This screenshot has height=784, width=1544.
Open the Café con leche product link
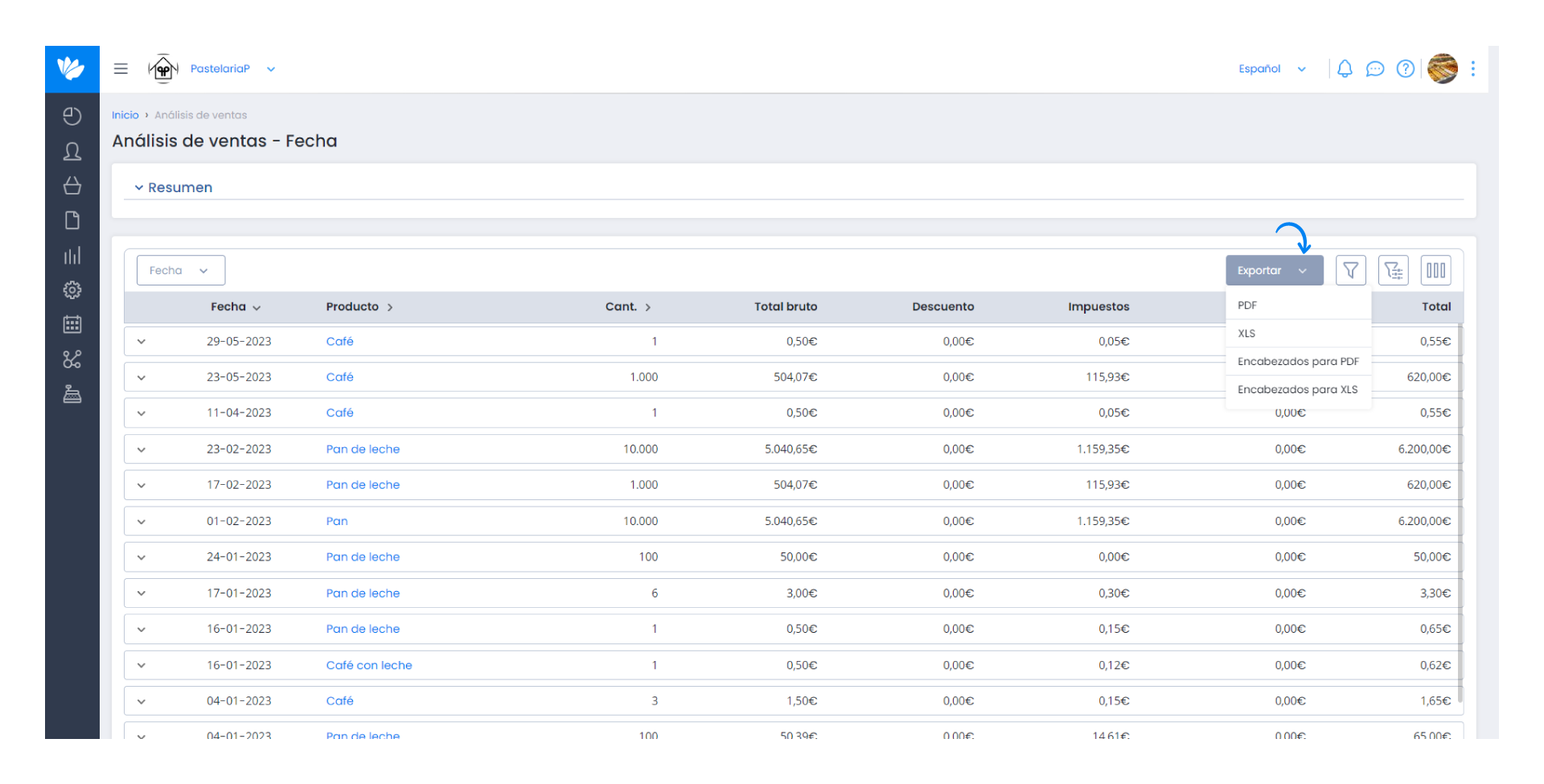click(x=369, y=665)
